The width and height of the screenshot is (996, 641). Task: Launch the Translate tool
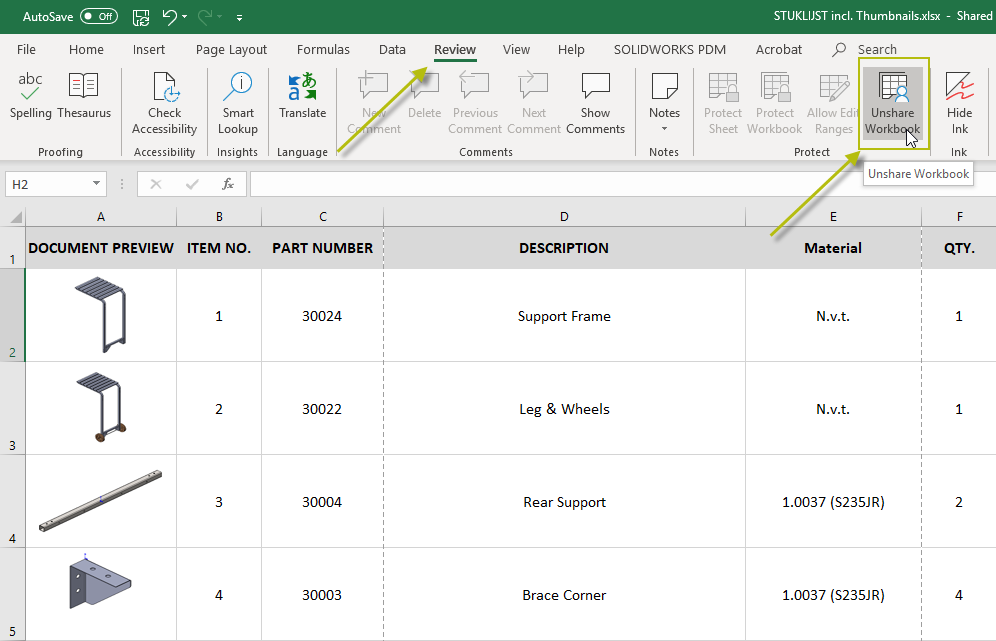click(x=302, y=96)
